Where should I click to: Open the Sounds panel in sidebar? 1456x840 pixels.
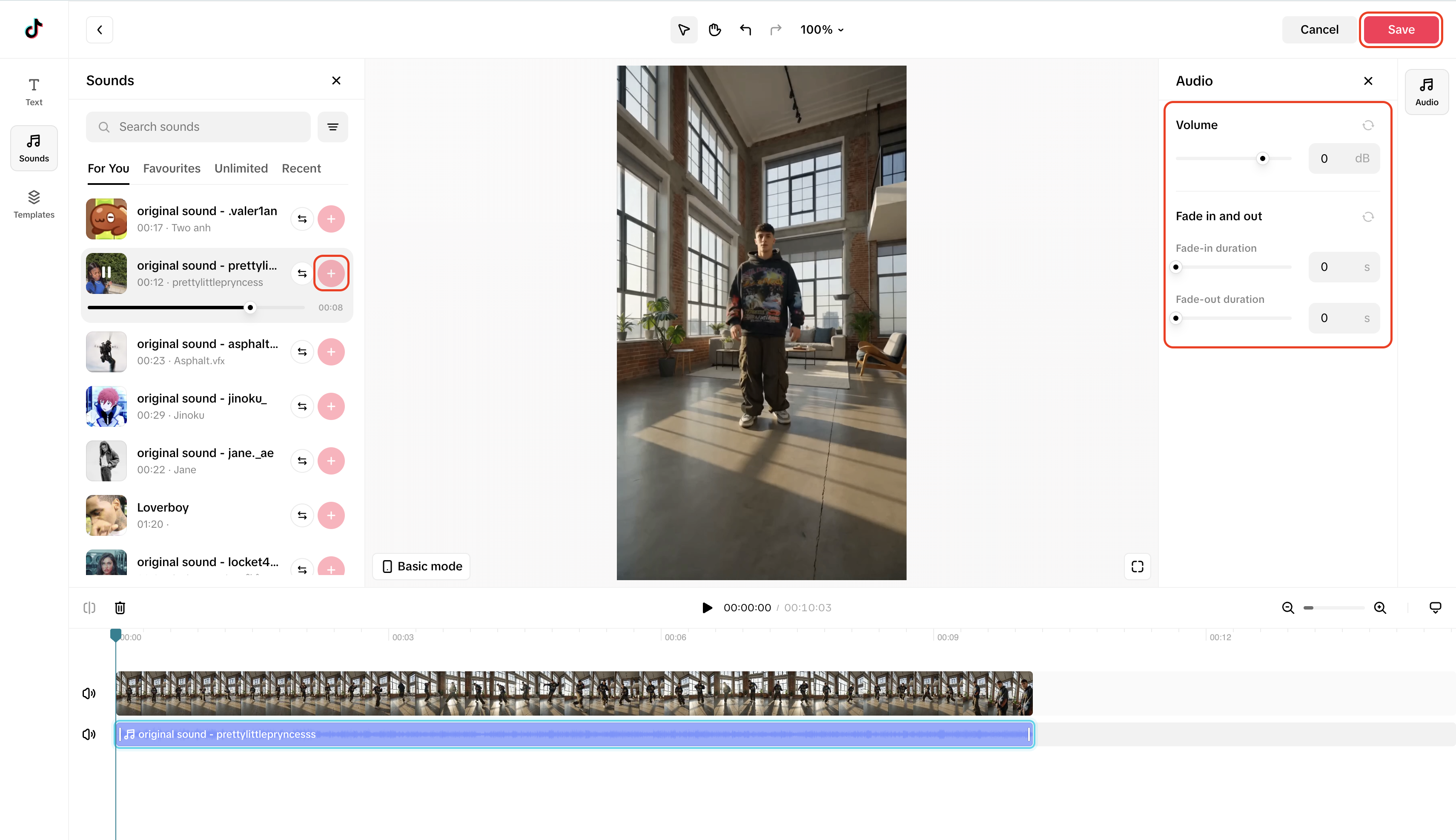(34, 148)
